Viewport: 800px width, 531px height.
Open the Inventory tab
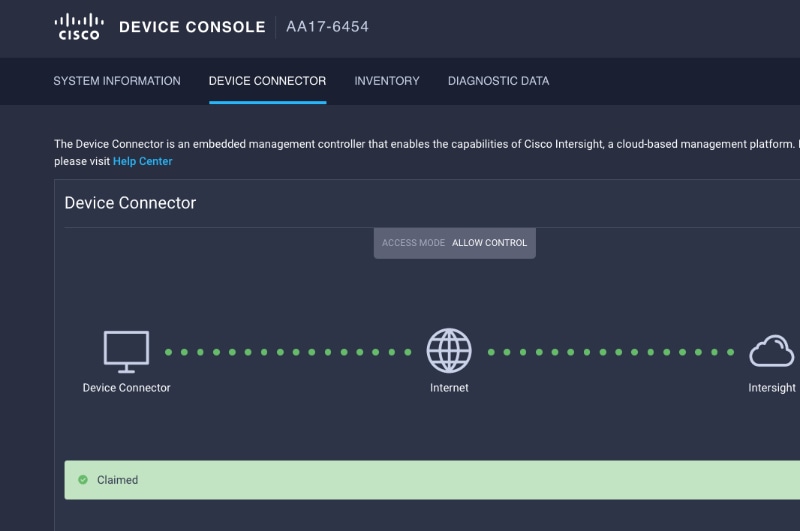[x=387, y=81]
